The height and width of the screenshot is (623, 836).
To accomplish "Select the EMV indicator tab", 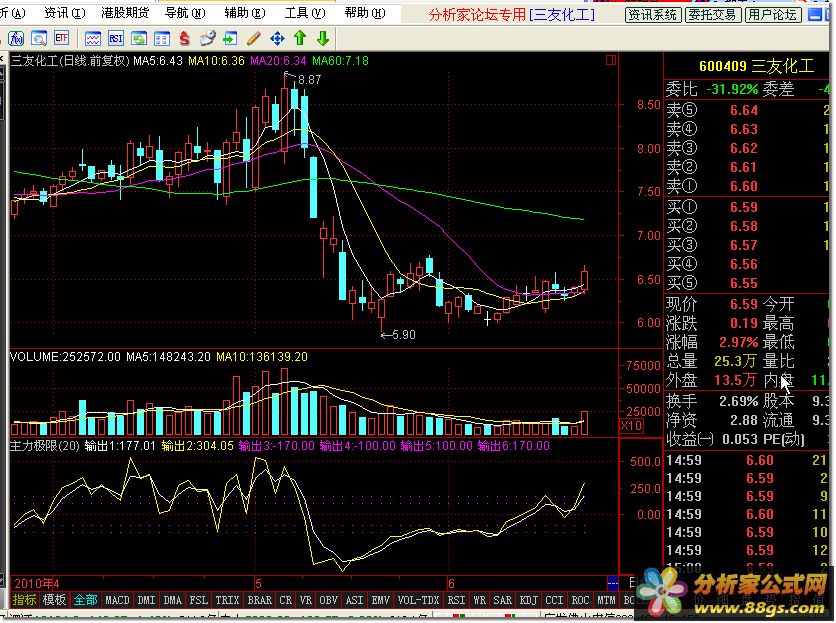I will [381, 600].
